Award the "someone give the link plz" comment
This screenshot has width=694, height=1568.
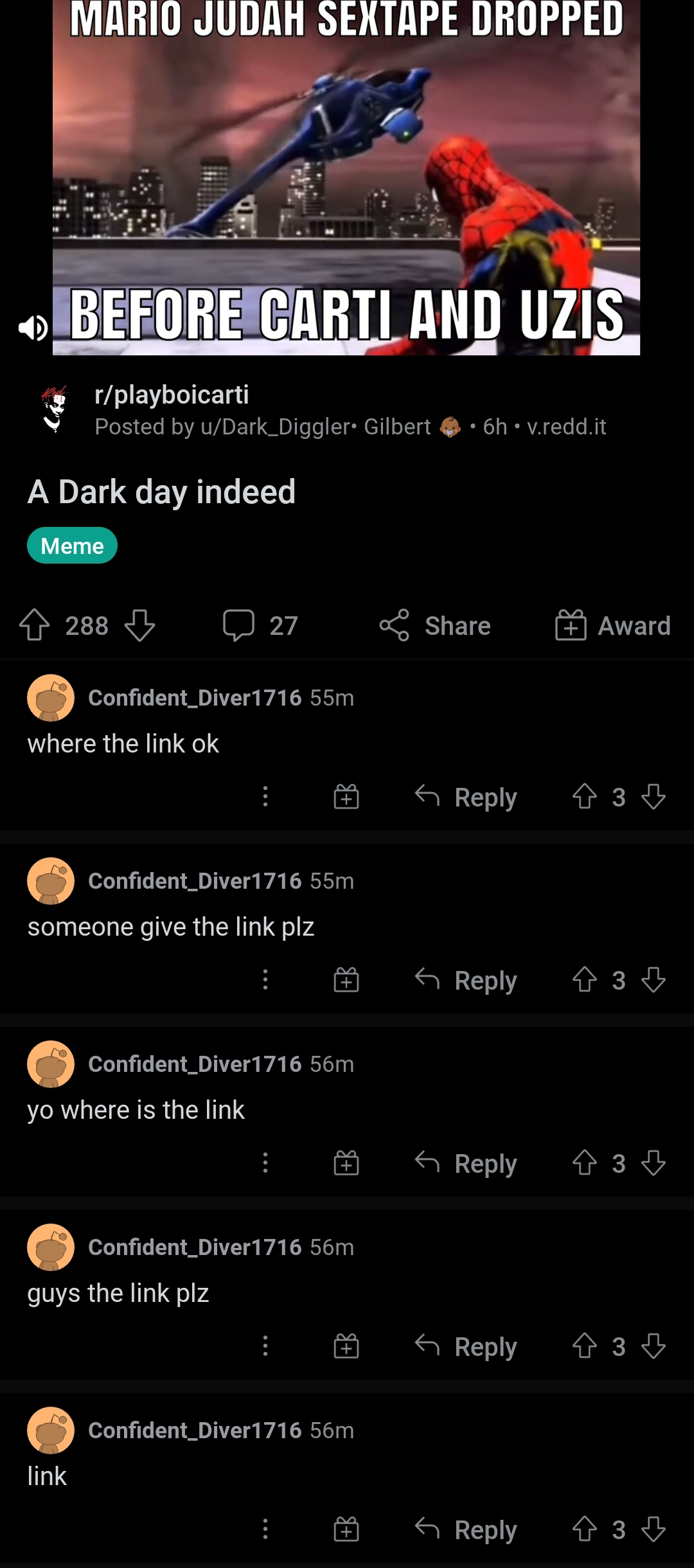click(x=346, y=980)
